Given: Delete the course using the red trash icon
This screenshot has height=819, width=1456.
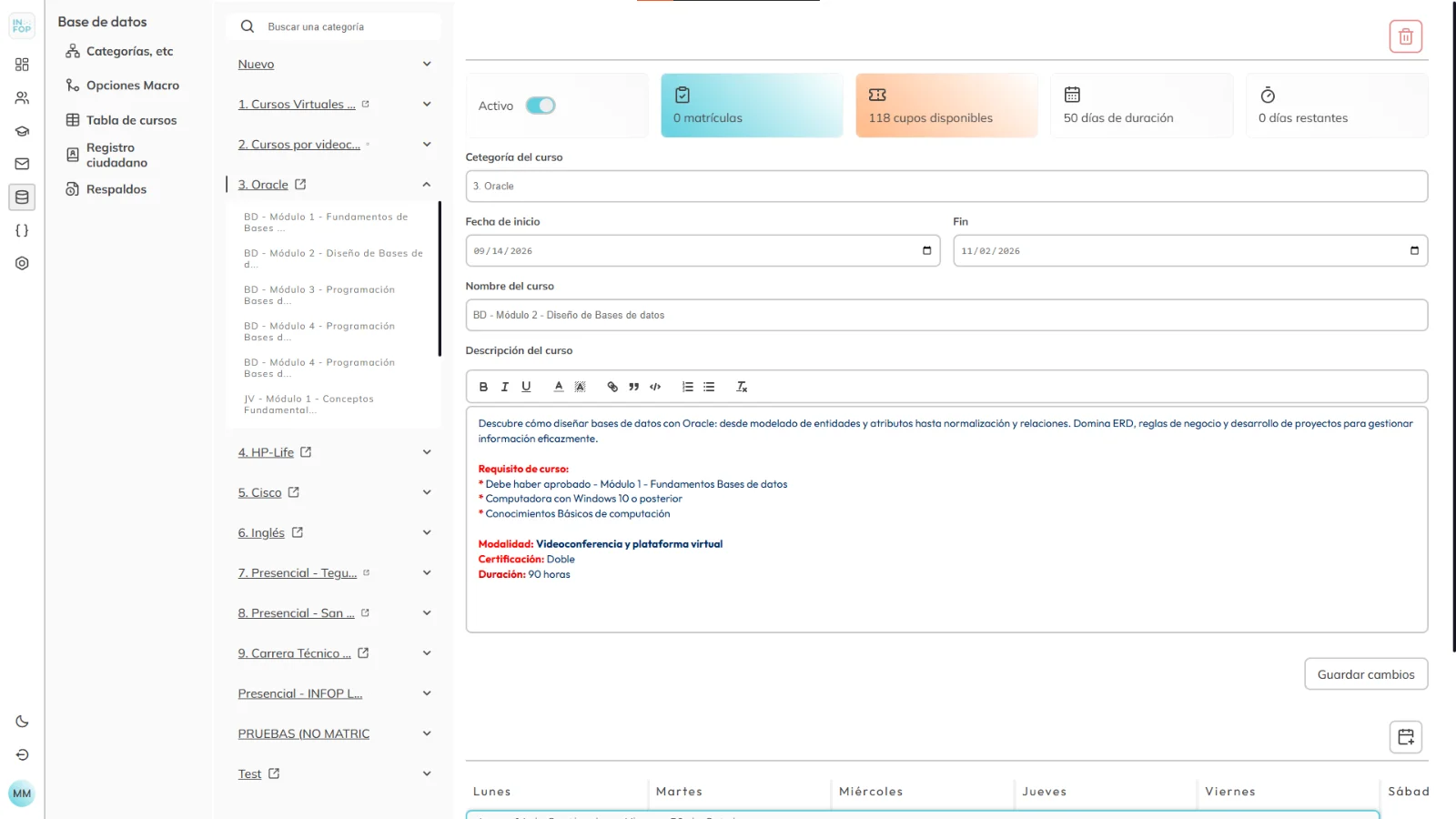Looking at the screenshot, I should [1405, 36].
